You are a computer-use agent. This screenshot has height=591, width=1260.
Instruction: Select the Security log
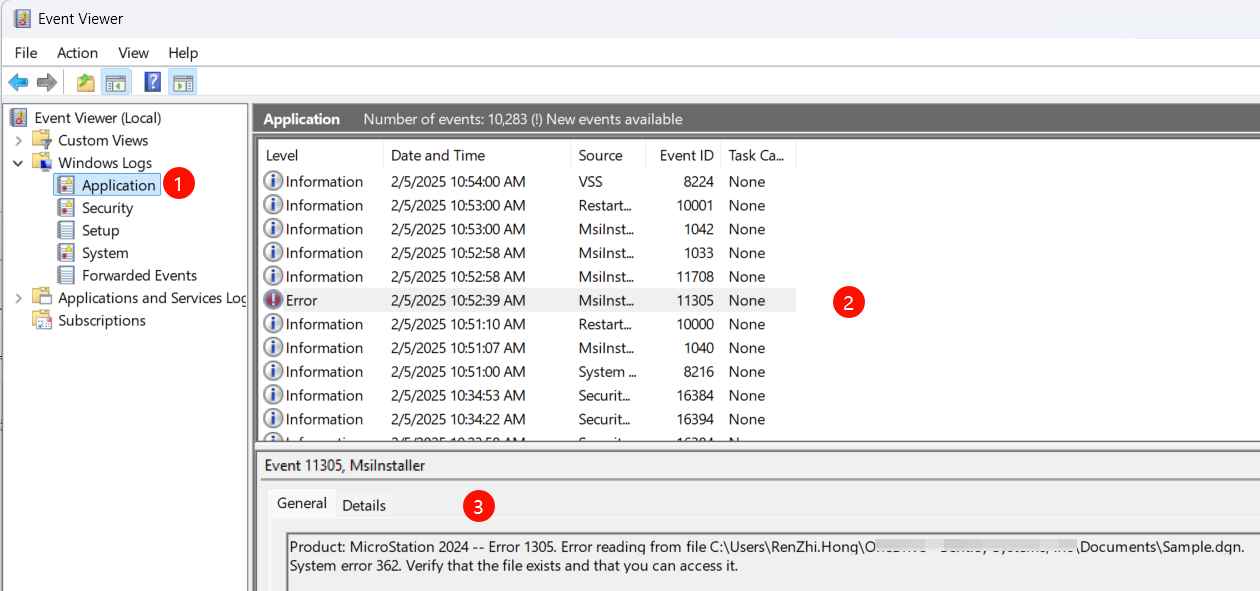tap(107, 208)
